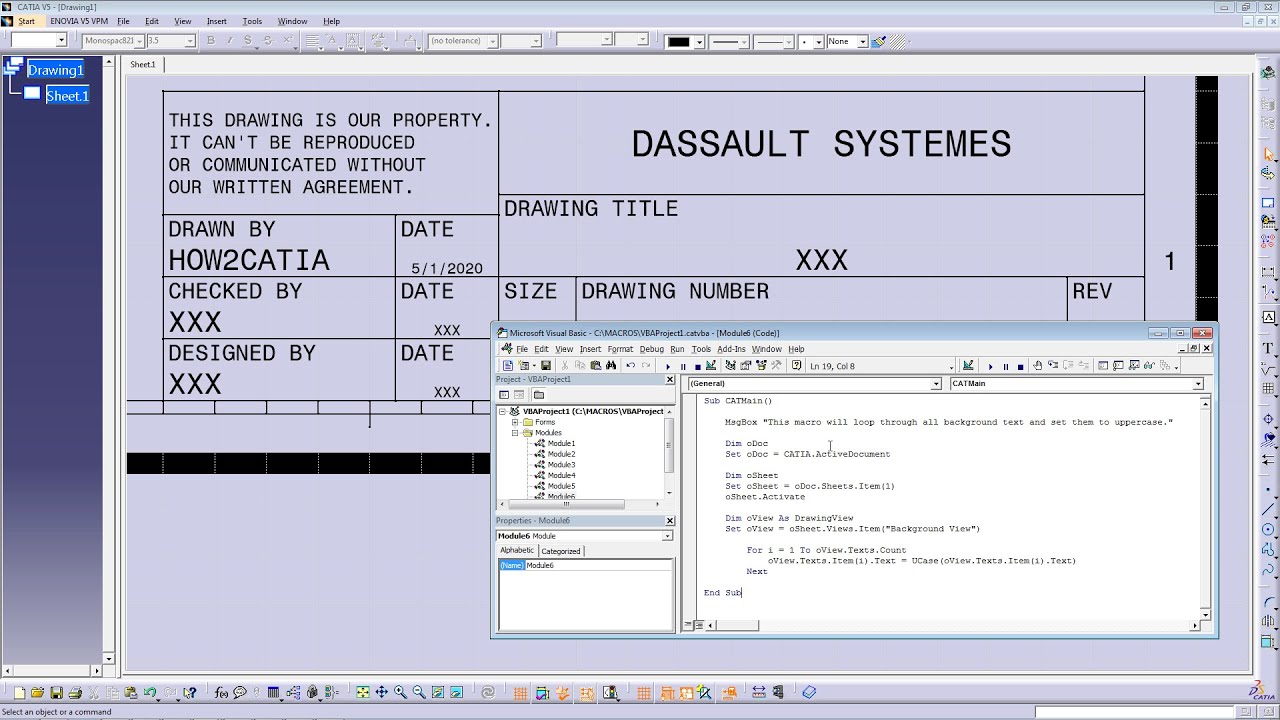
Task: Click the Zoom In magnifier icon
Action: 400,692
